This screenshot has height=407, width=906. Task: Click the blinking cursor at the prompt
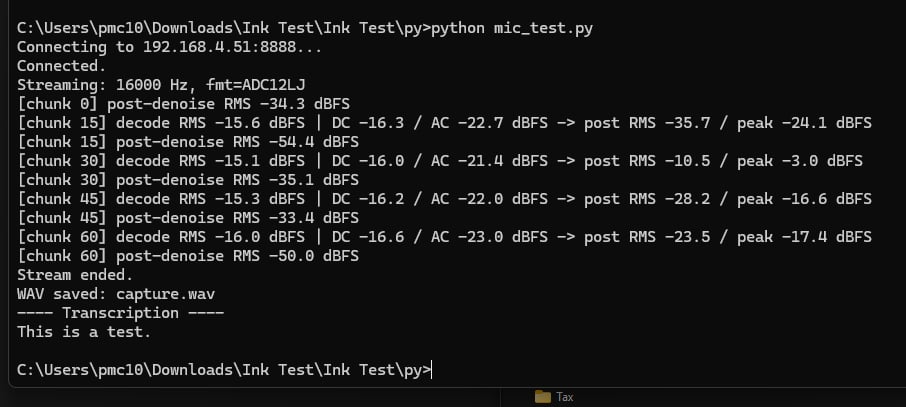pos(434,370)
